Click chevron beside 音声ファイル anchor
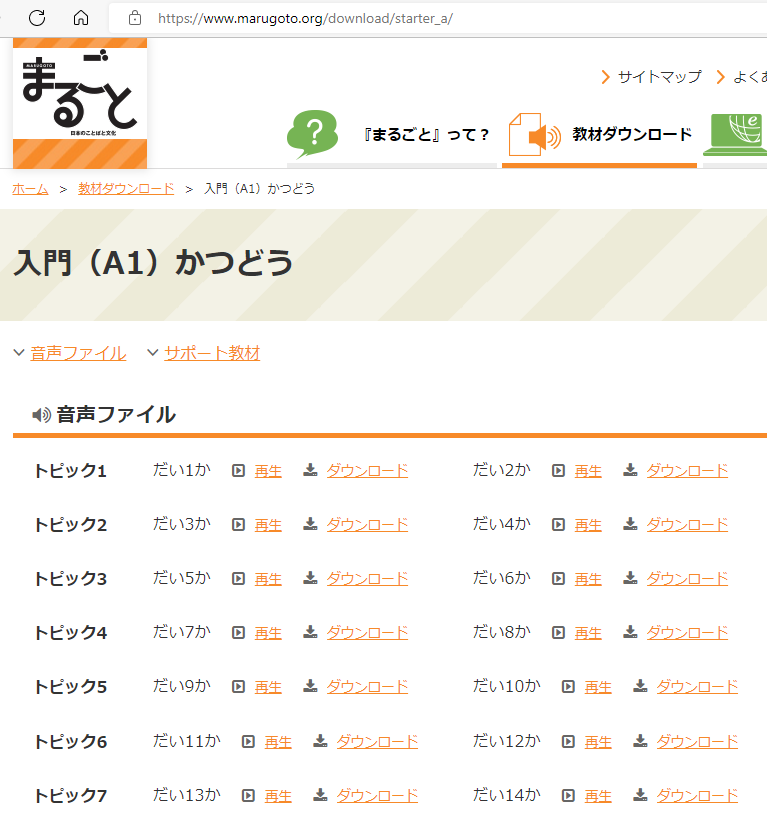This screenshot has width=767, height=838. tap(19, 353)
